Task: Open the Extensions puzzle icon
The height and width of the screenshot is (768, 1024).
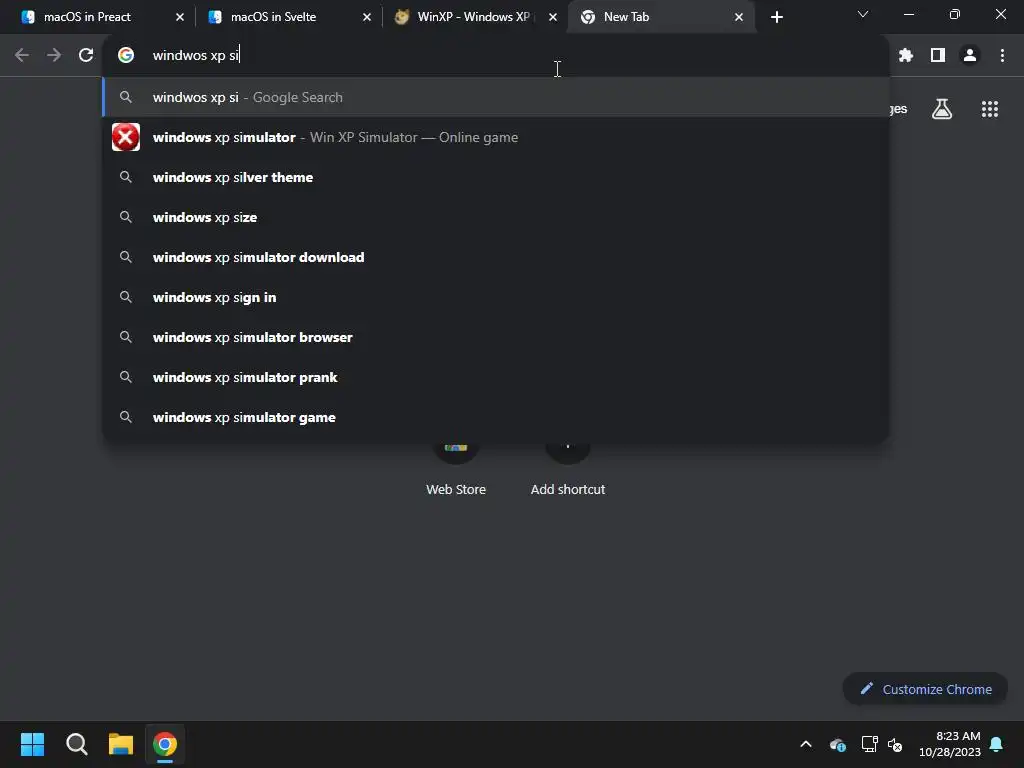Action: pyautogui.click(x=905, y=56)
